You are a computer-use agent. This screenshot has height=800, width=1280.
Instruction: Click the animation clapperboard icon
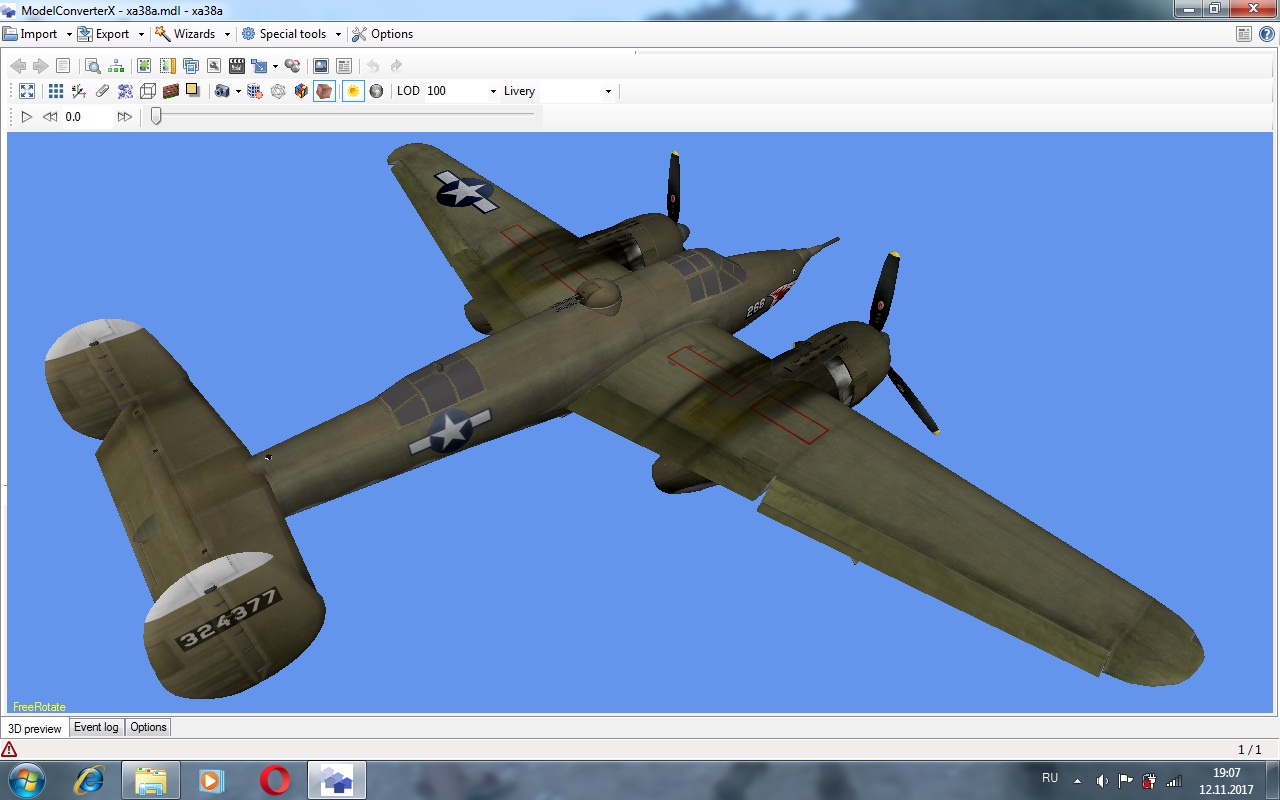(x=237, y=66)
